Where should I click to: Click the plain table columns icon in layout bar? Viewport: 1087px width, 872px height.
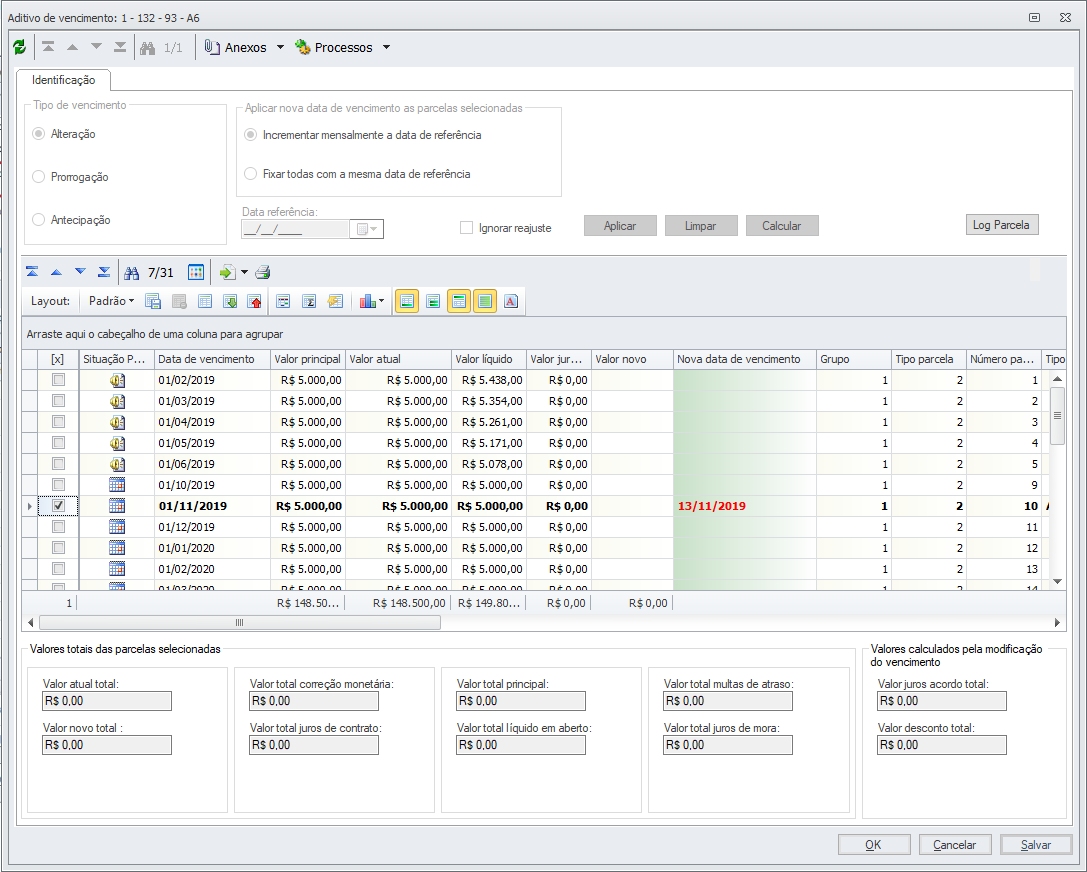205,302
